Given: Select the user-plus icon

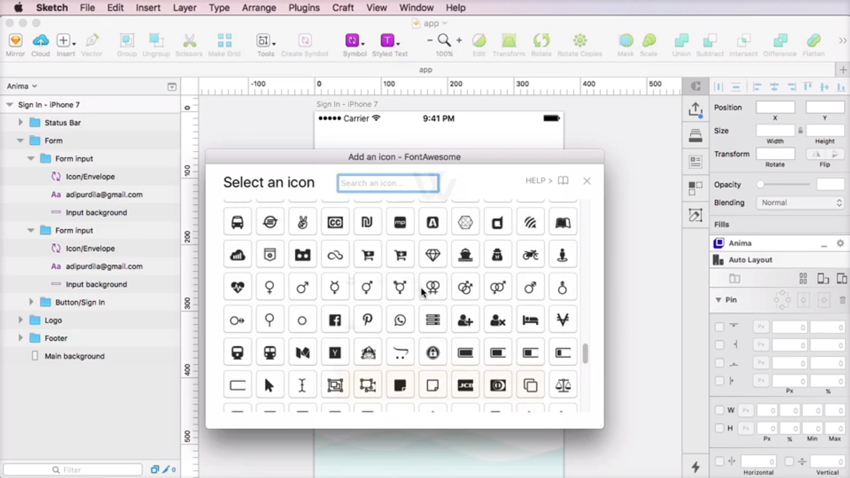Looking at the screenshot, I should coord(465,320).
